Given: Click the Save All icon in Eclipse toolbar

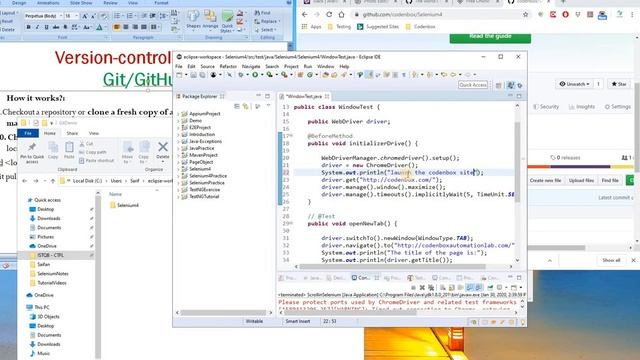Looking at the screenshot, I should point(202,75).
